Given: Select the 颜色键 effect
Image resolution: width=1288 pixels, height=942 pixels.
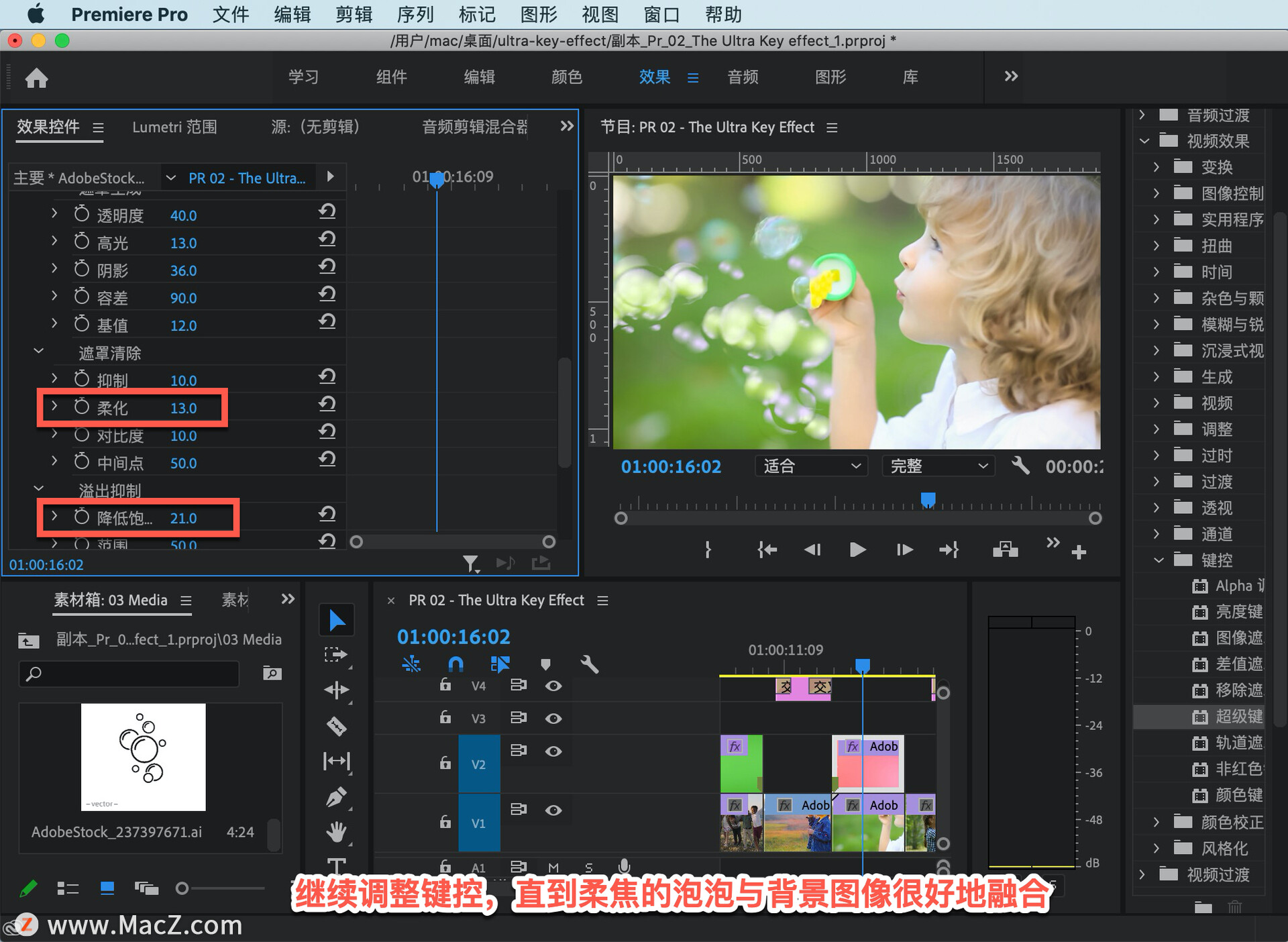Looking at the screenshot, I should click(x=1238, y=795).
